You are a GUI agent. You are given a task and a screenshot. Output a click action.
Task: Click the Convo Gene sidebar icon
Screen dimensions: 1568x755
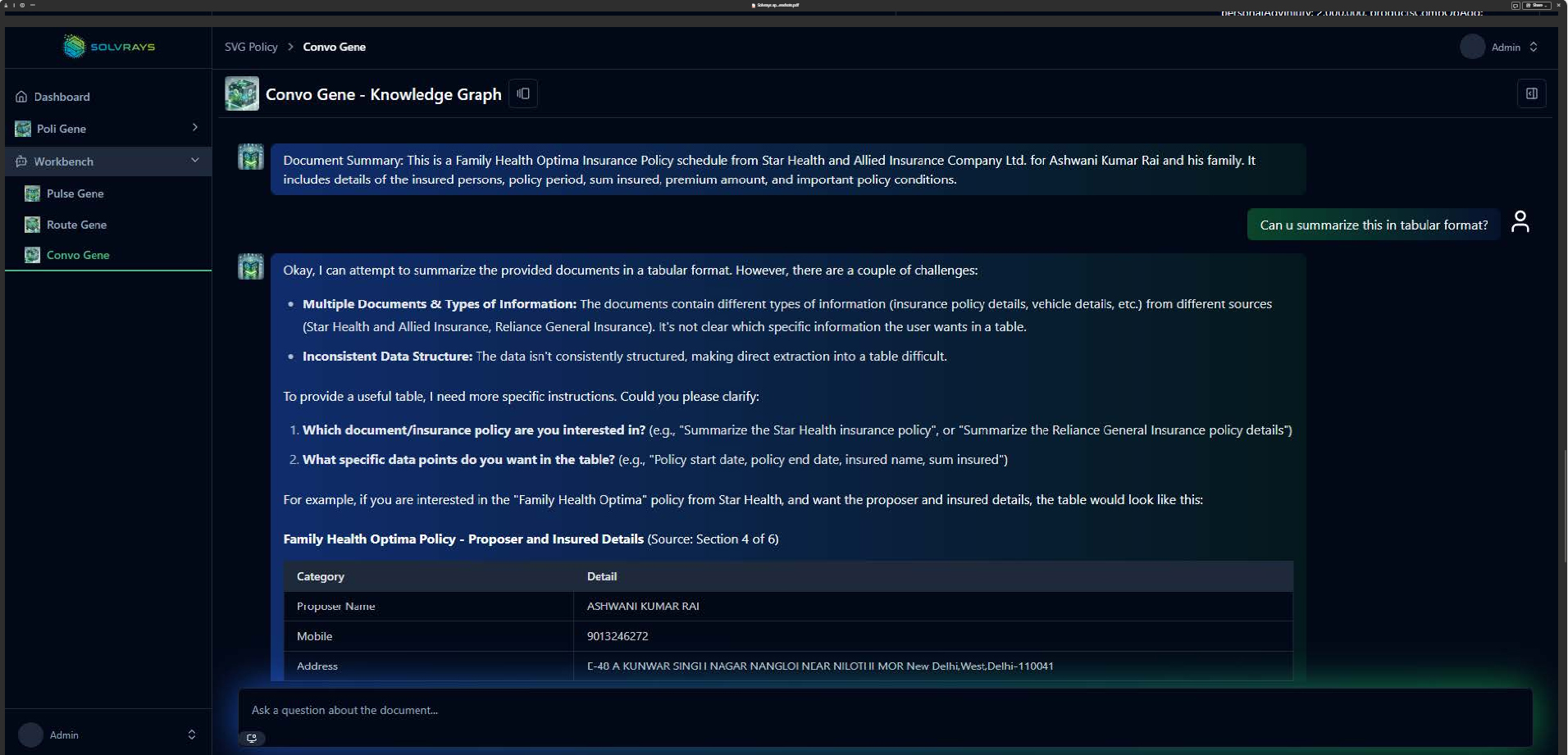(32, 255)
